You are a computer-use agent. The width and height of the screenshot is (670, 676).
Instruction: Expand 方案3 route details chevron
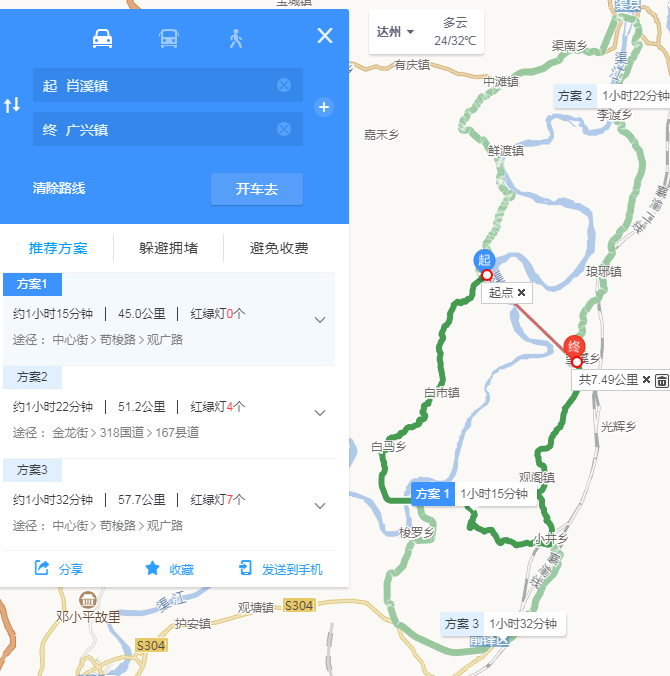click(320, 506)
